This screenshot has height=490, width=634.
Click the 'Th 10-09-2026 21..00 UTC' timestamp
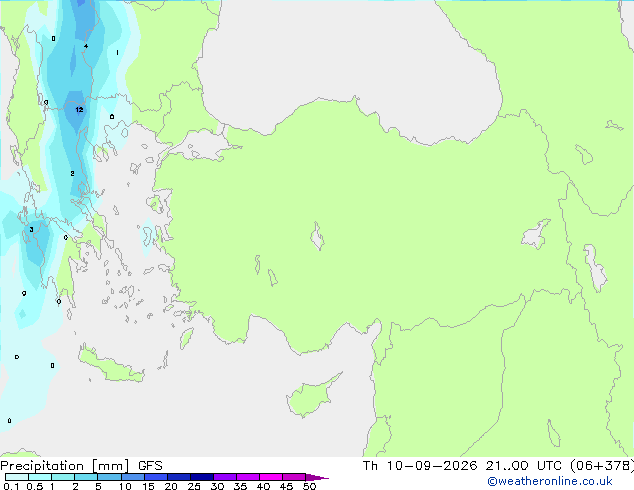pyautogui.click(x=462, y=466)
